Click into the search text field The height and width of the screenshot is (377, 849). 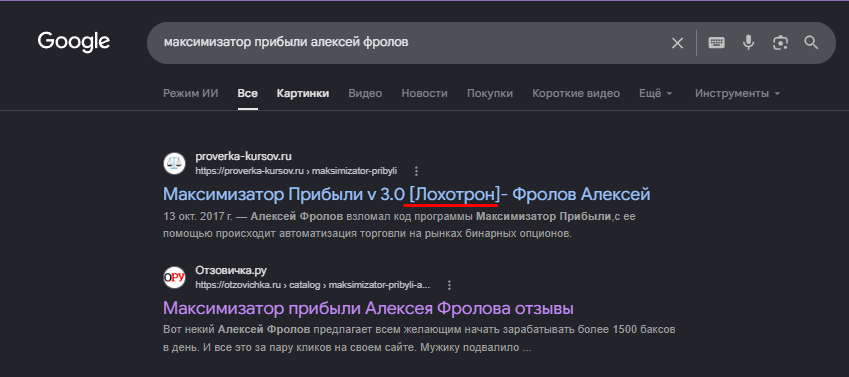(x=406, y=43)
